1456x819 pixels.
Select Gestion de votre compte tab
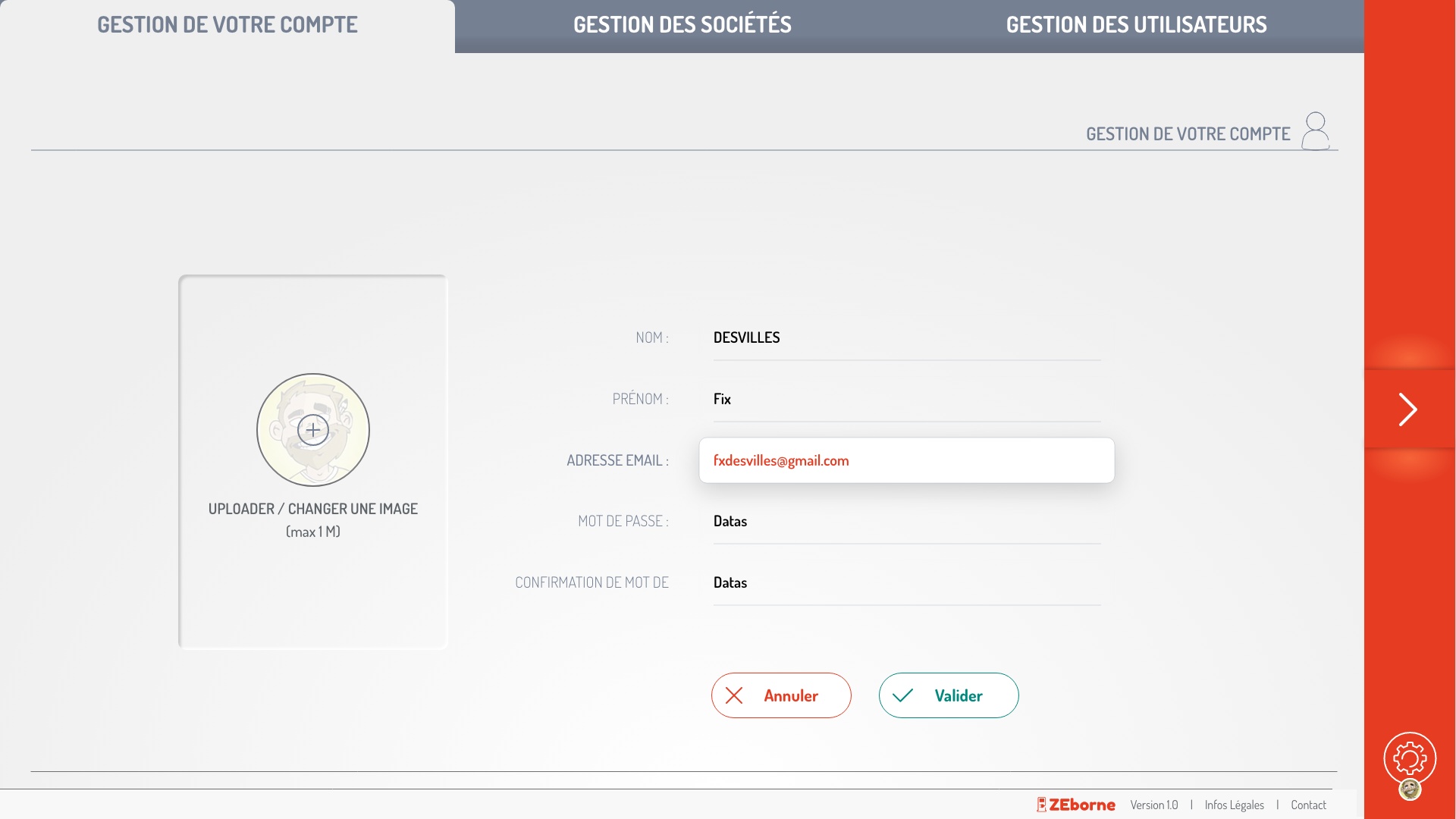[227, 25]
